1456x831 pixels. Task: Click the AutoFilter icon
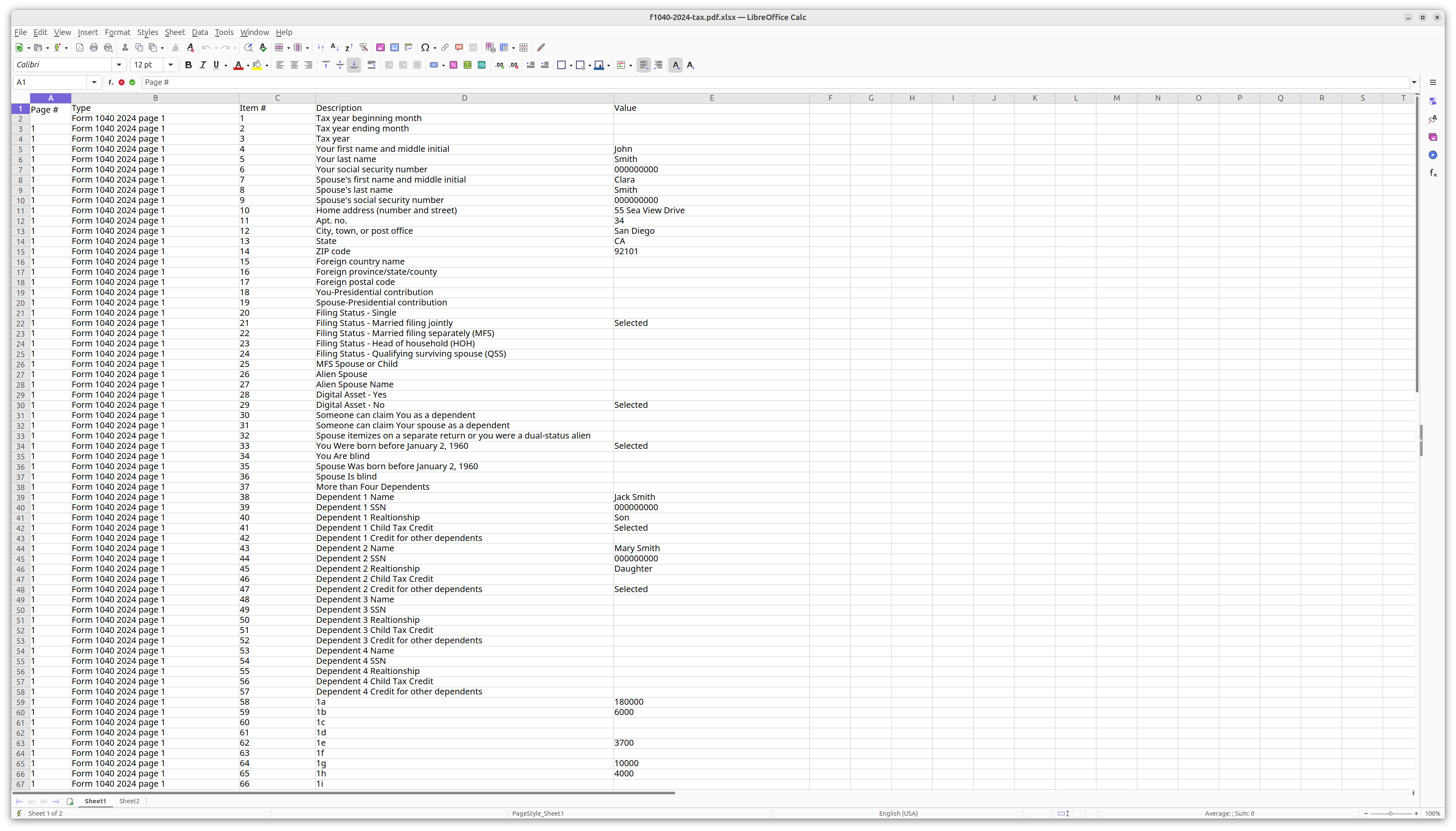363,48
